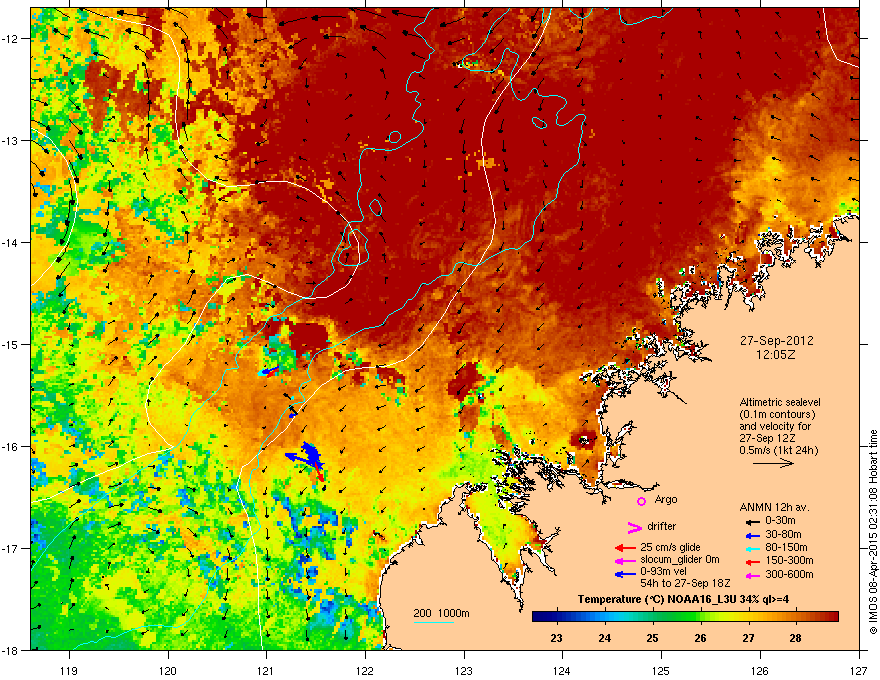880x680 pixels.
Task: Click the date text 27-Sep-2012
Action: click(776, 341)
